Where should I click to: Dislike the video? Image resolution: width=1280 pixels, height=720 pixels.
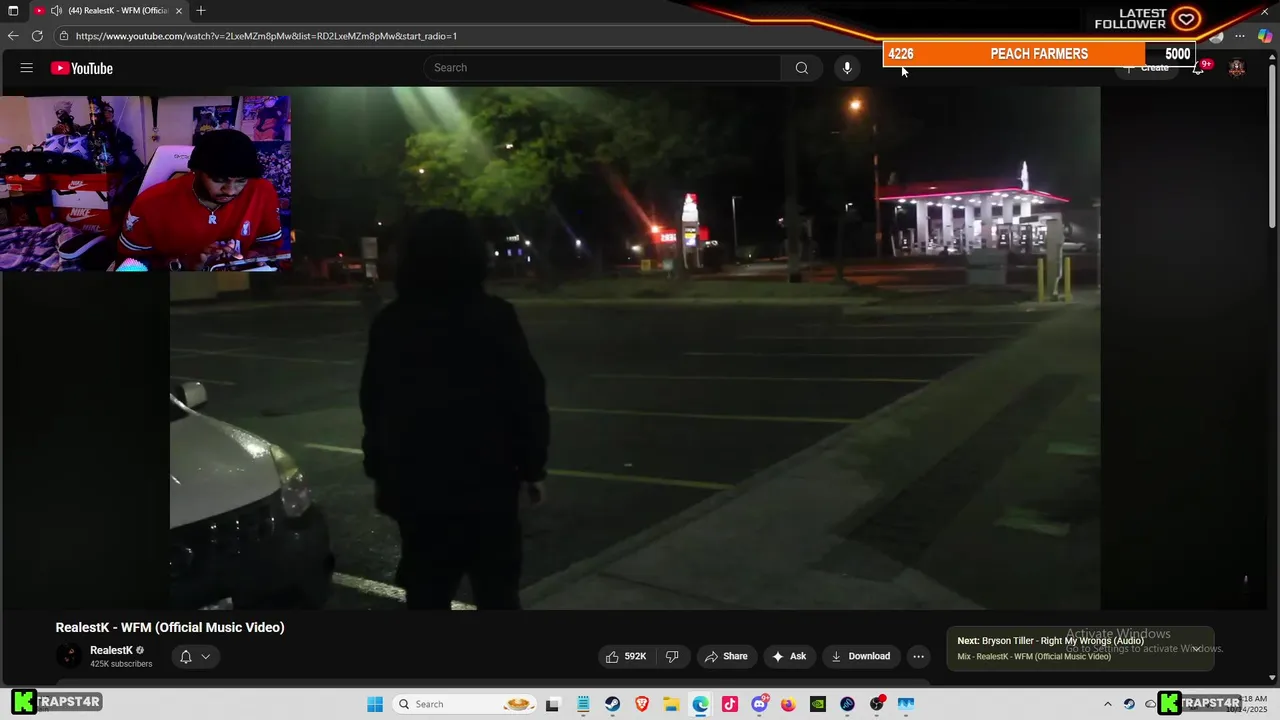pos(672,656)
